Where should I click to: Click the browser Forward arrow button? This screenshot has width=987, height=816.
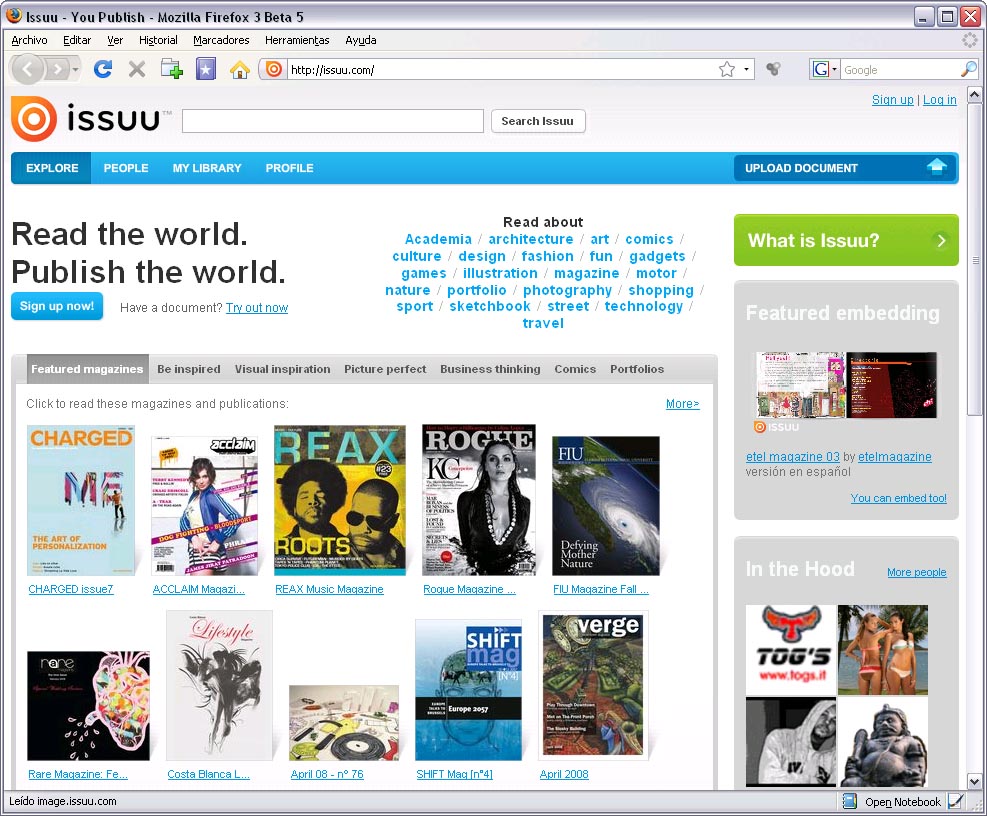[57, 69]
